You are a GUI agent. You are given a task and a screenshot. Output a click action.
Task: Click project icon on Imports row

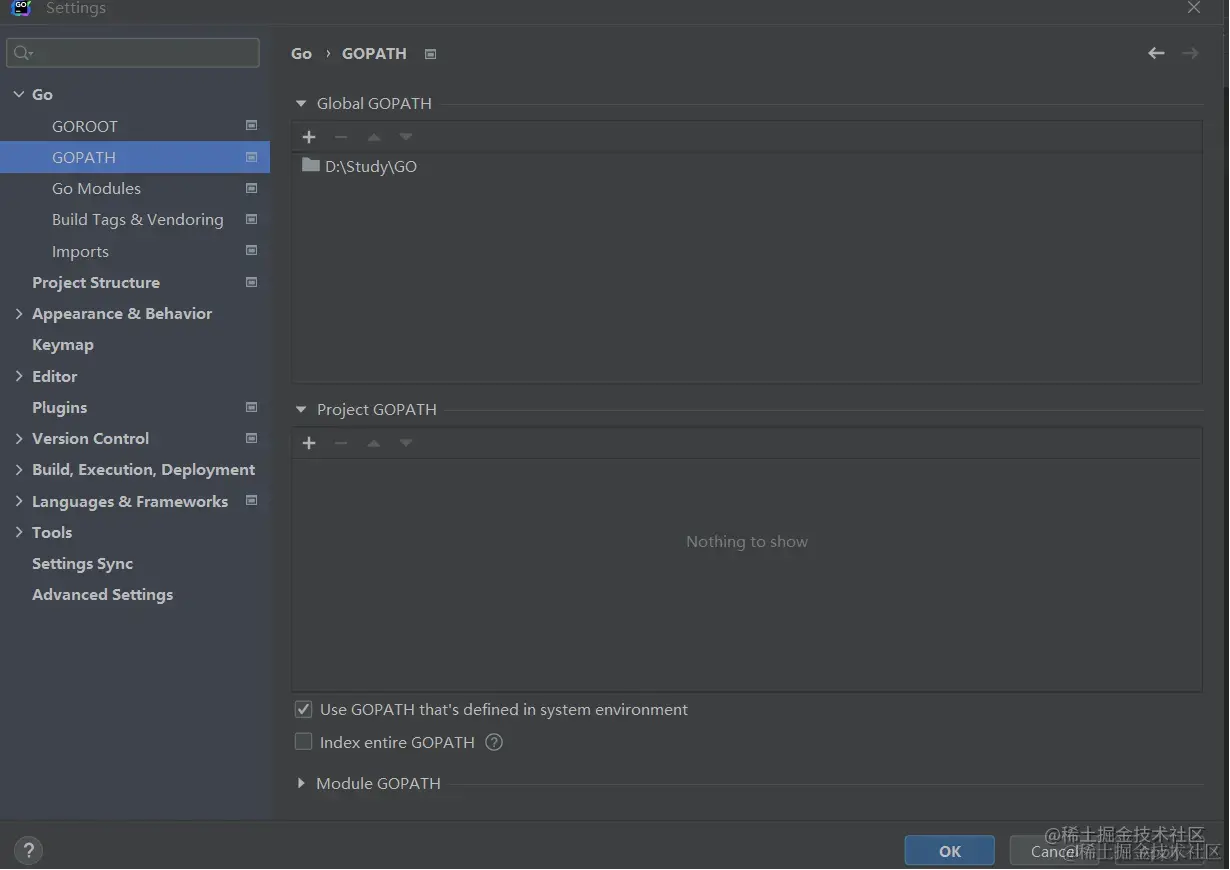(x=251, y=251)
